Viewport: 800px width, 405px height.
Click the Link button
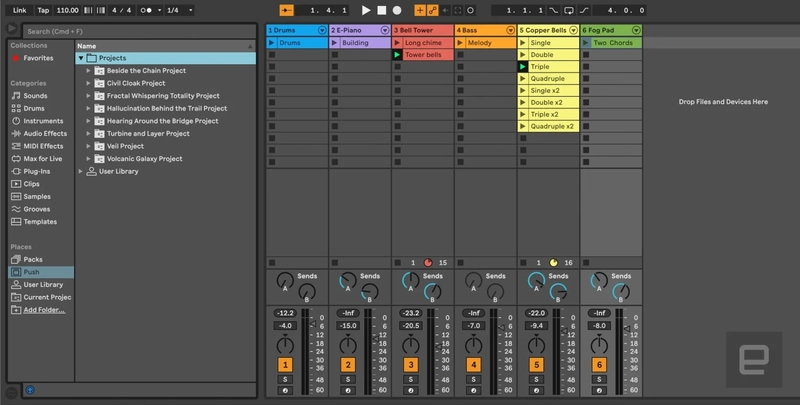(x=19, y=10)
